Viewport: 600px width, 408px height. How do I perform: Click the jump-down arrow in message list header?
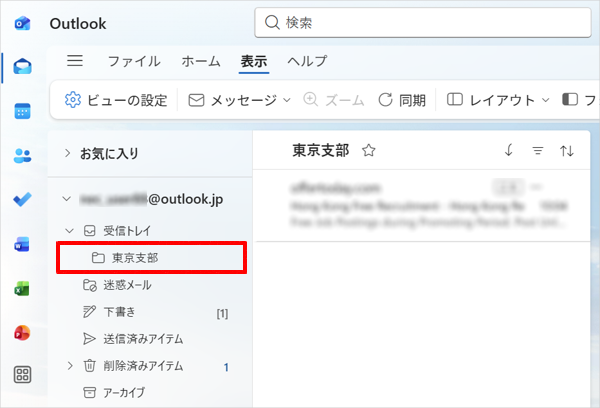[509, 150]
